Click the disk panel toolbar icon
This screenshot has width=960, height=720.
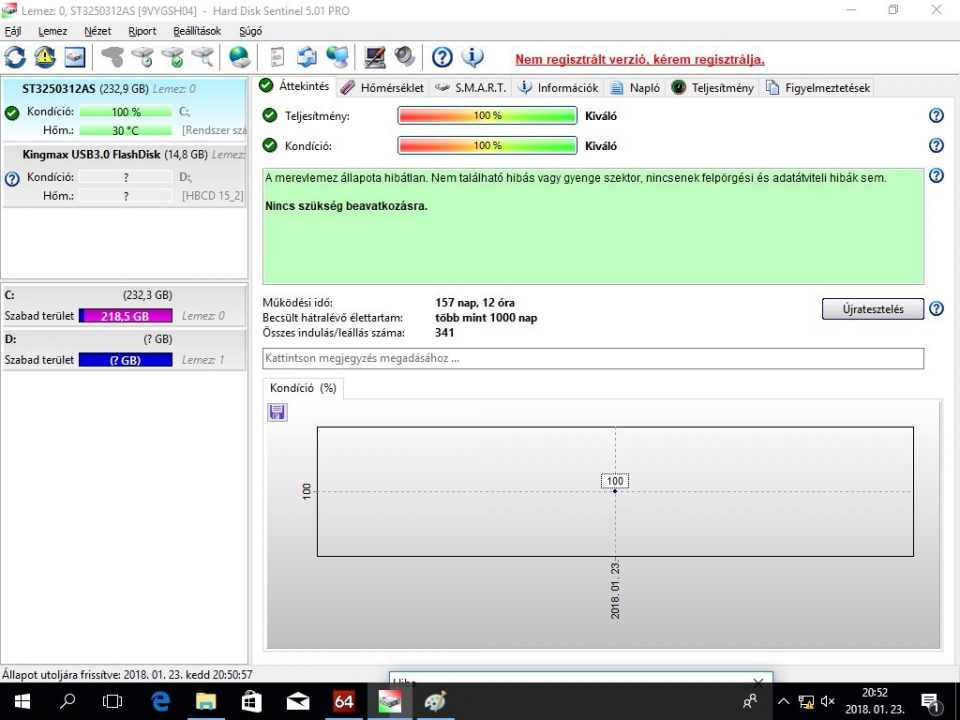(x=75, y=58)
